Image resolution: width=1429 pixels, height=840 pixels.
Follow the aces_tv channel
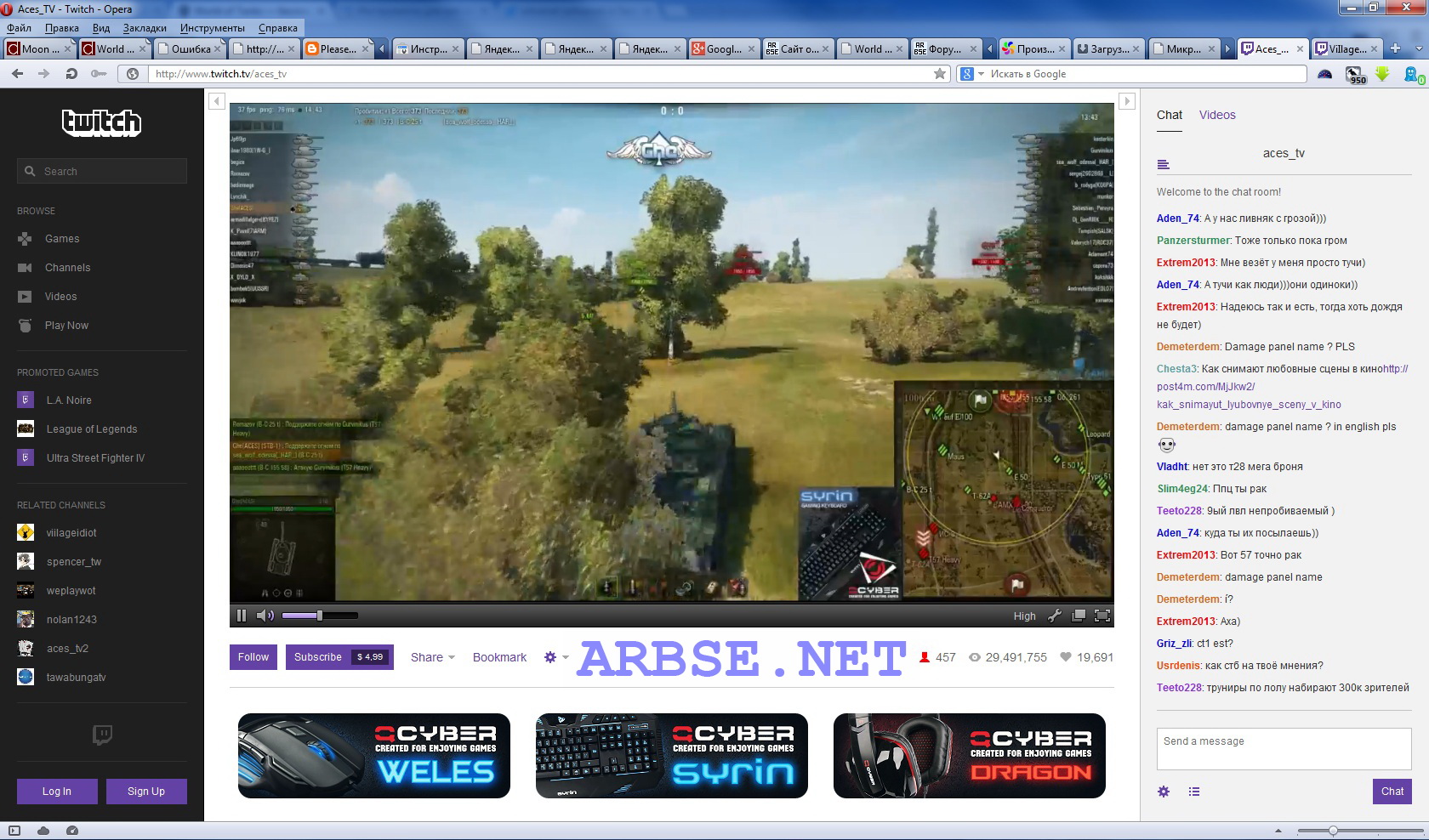pyautogui.click(x=253, y=657)
